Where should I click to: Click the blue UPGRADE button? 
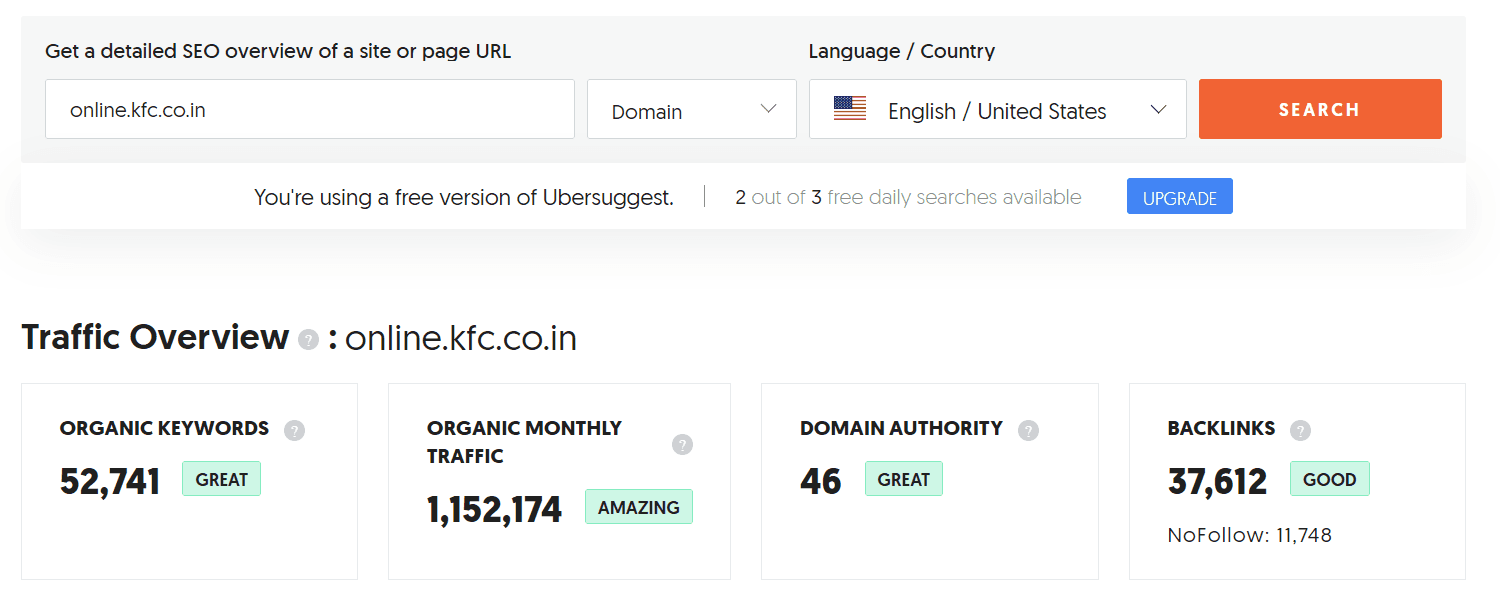pyautogui.click(x=1179, y=197)
